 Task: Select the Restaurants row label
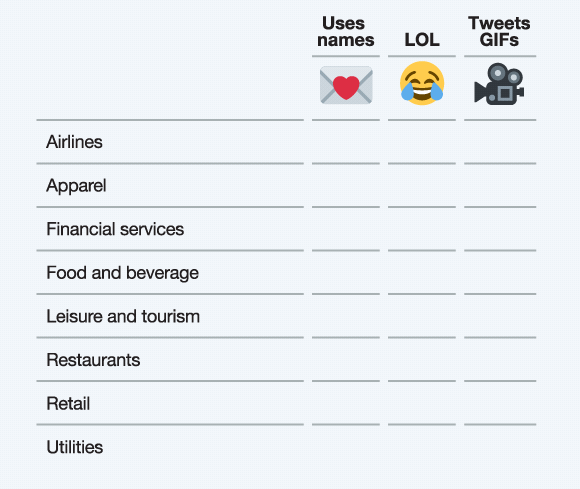[x=93, y=360]
